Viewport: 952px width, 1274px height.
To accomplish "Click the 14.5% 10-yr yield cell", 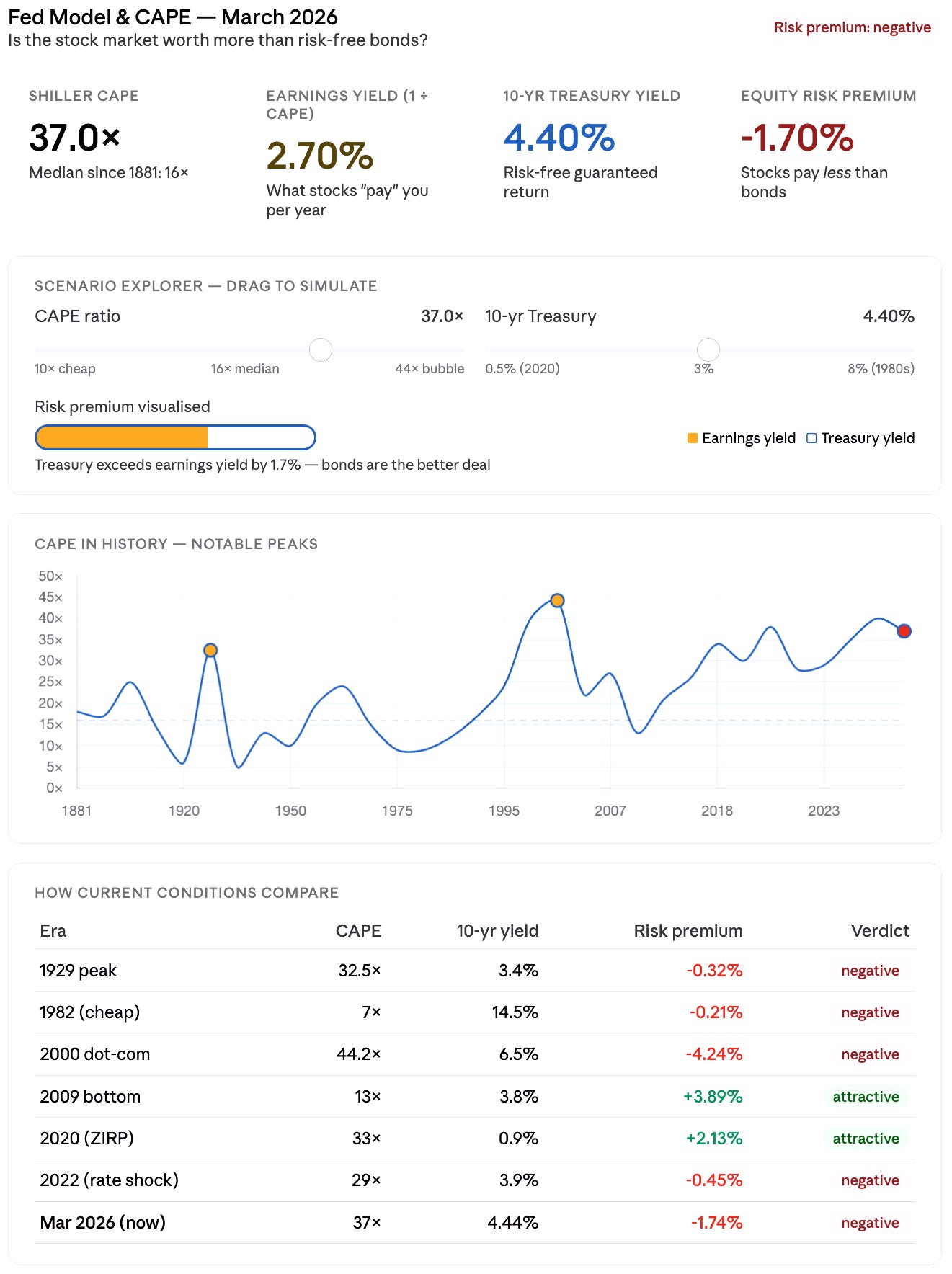I will 515,1012.
